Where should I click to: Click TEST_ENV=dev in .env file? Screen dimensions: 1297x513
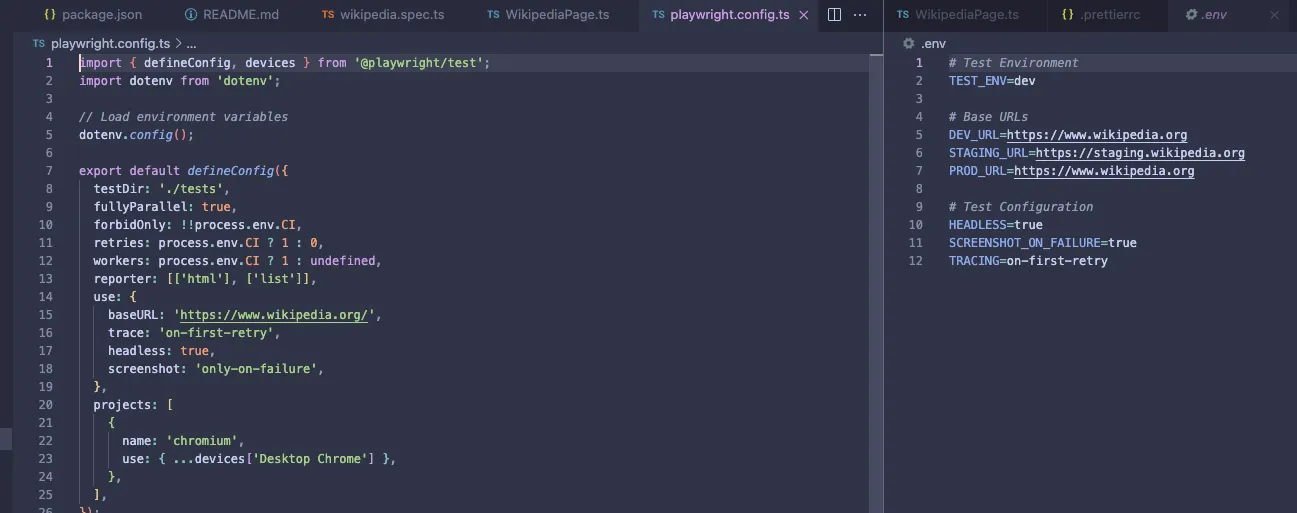(x=992, y=81)
